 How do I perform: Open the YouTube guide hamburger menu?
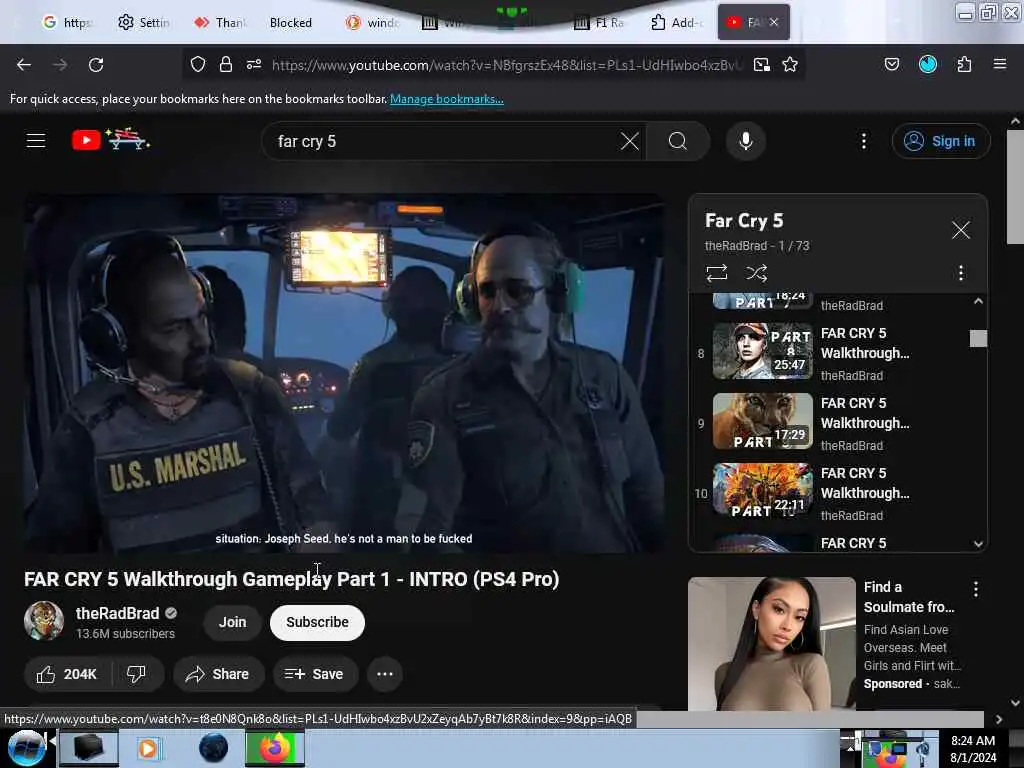[x=36, y=140]
